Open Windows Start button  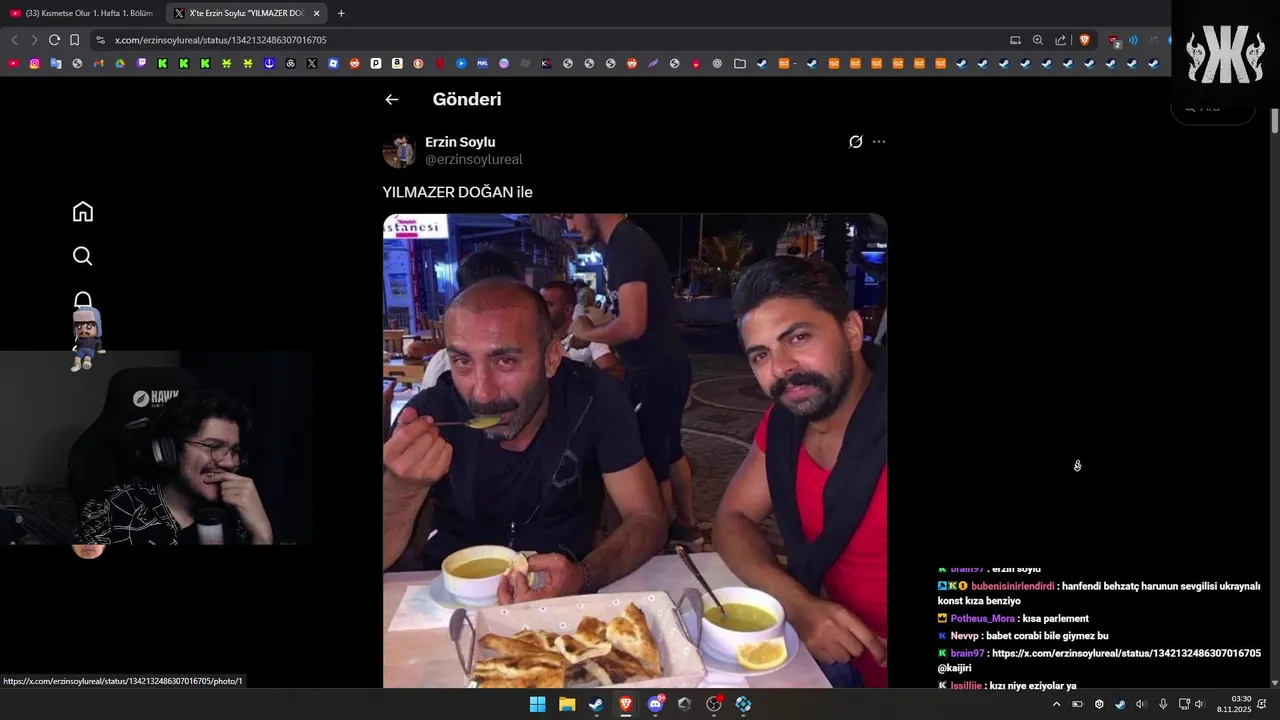pyautogui.click(x=537, y=704)
